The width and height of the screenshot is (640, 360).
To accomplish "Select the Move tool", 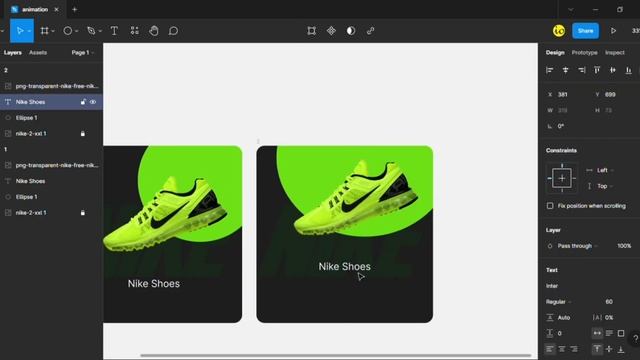I will point(19,31).
